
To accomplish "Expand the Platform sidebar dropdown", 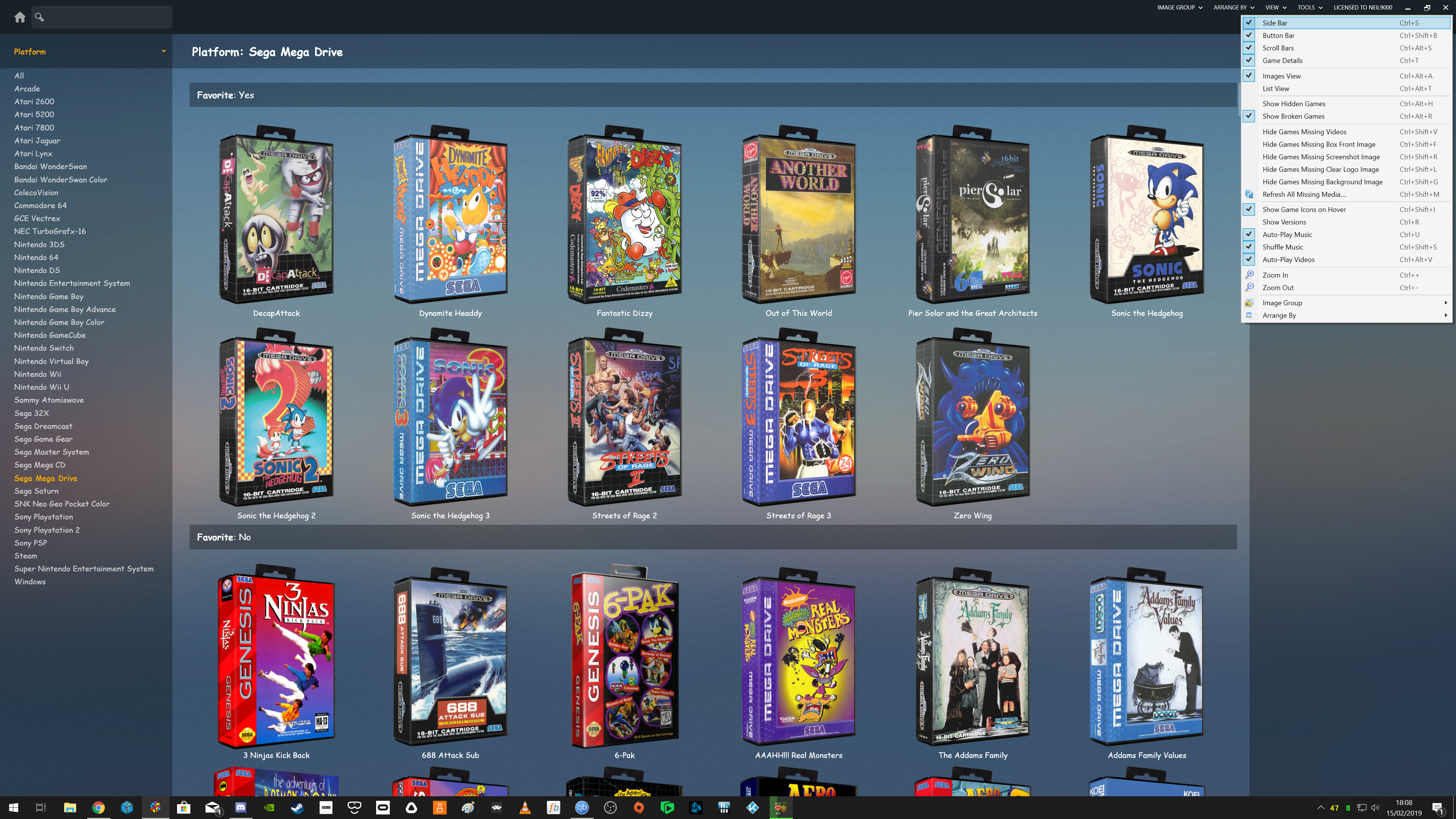I will [163, 52].
